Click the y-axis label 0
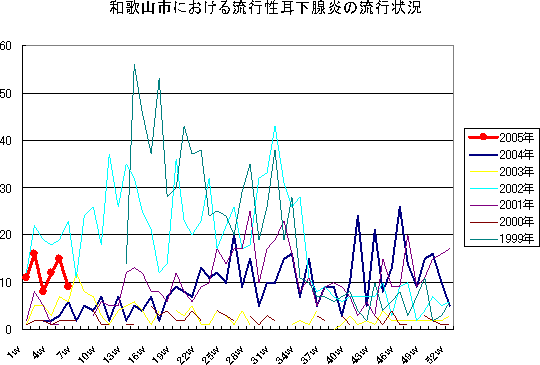 pyautogui.click(x=8, y=330)
